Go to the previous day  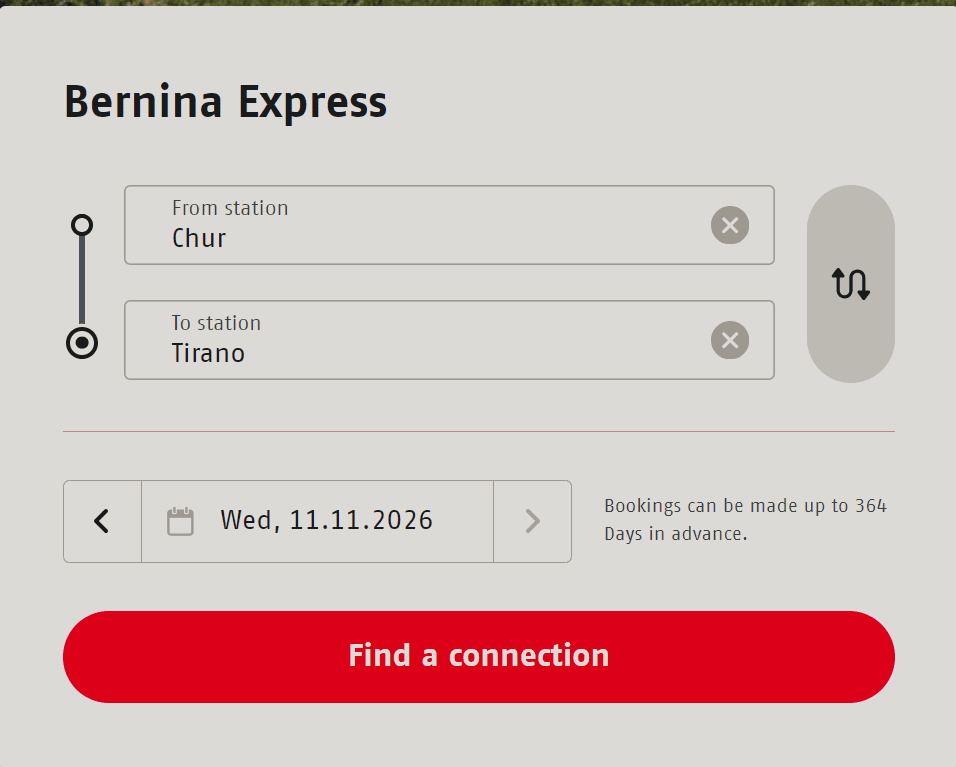(102, 521)
